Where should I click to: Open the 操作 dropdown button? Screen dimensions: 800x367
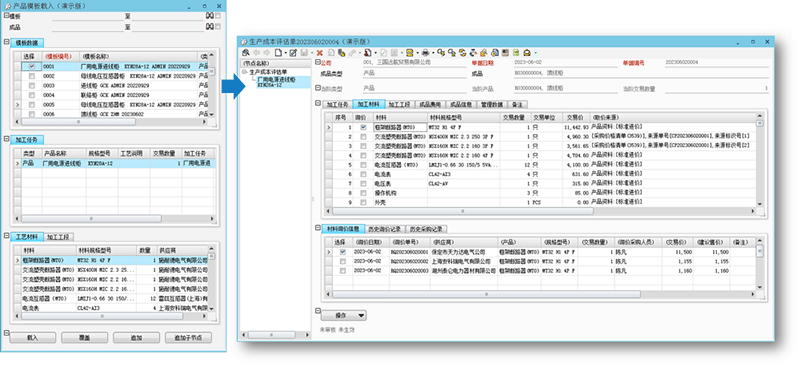click(343, 315)
